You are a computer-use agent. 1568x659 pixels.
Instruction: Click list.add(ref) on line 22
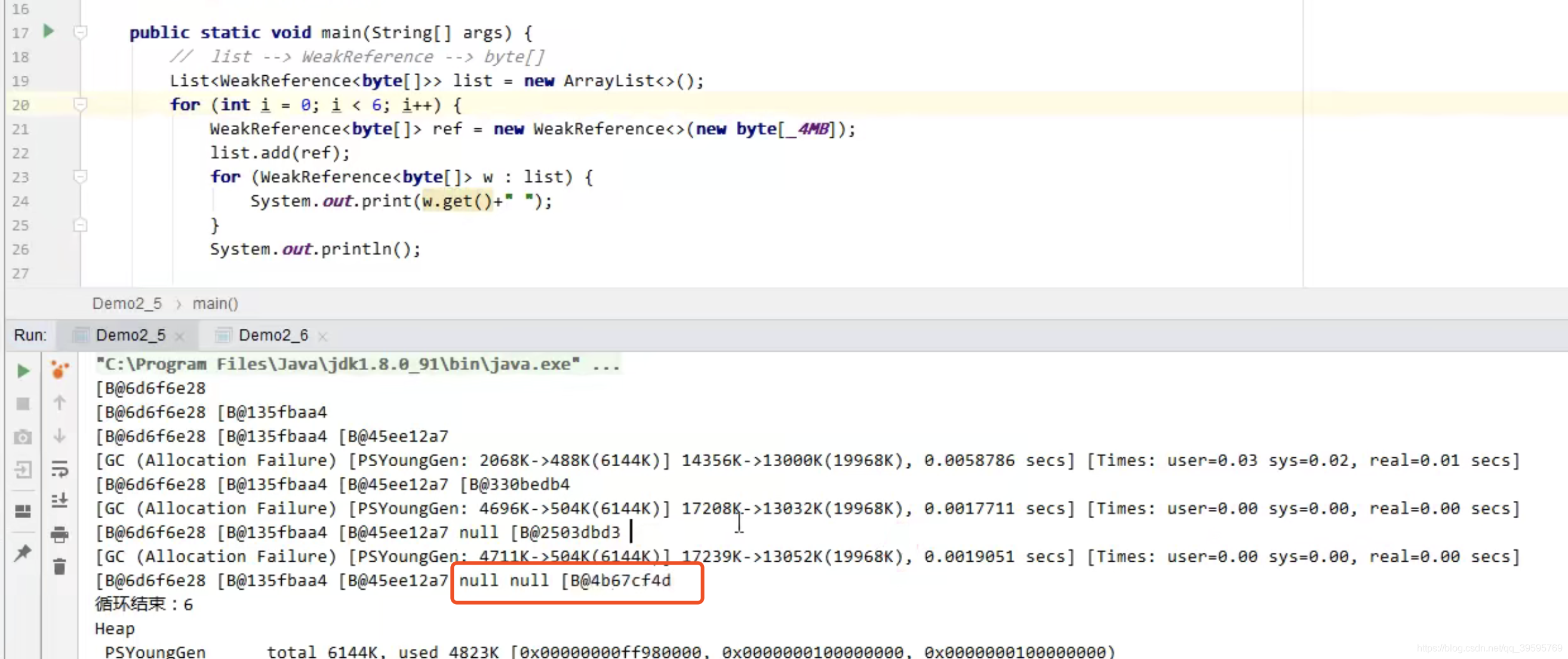(280, 153)
